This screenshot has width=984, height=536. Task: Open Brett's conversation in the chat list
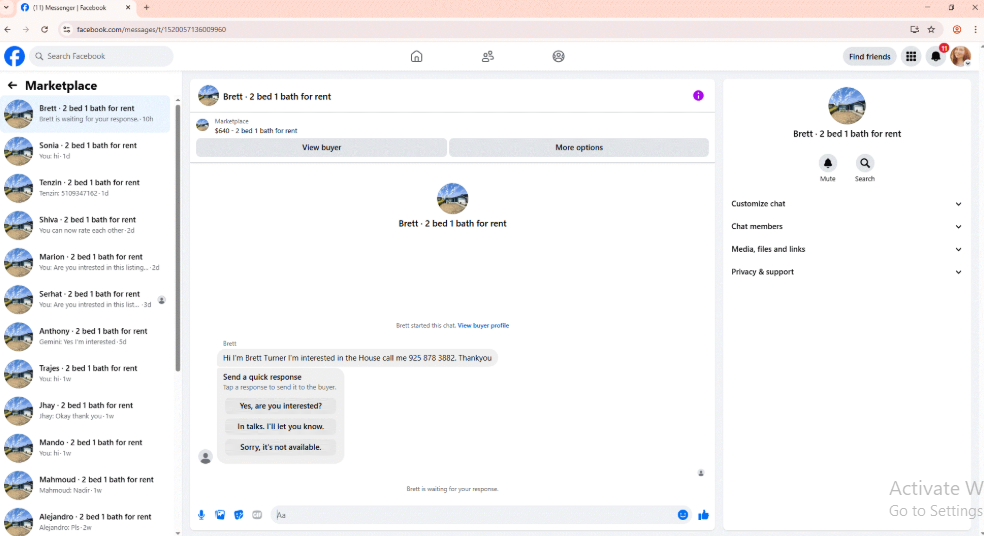86,114
